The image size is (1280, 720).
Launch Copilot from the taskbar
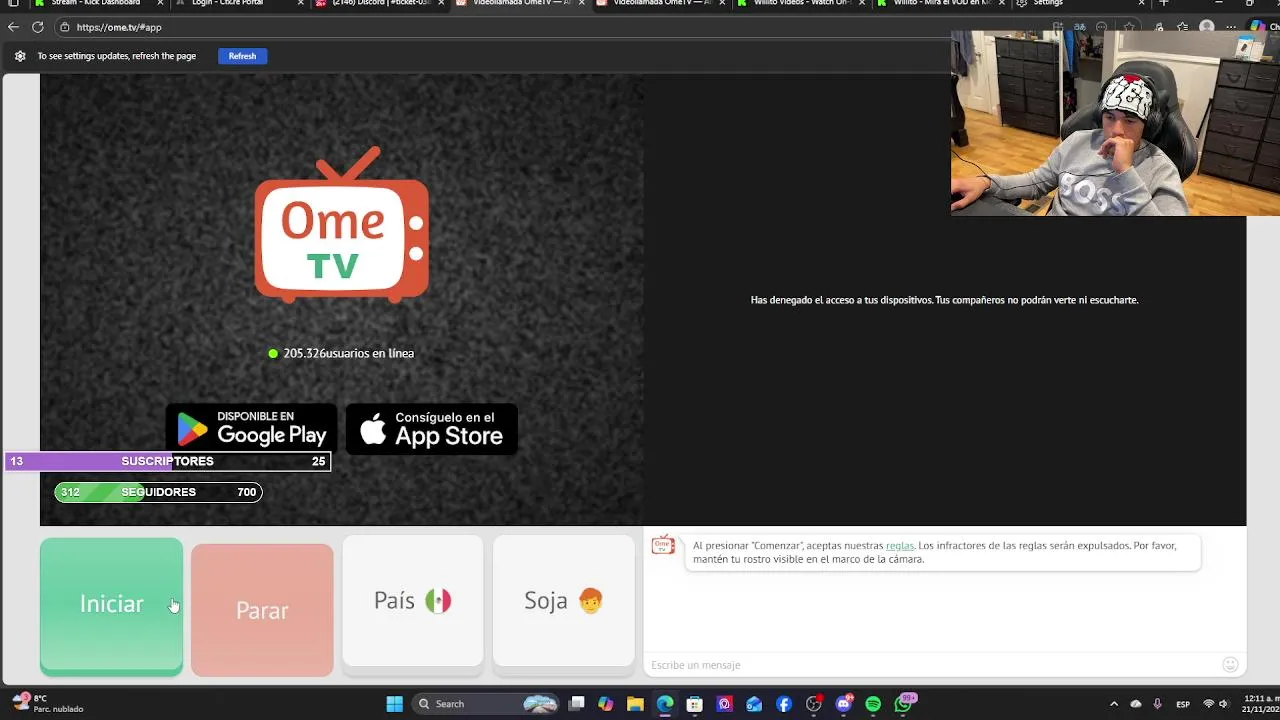coord(606,704)
